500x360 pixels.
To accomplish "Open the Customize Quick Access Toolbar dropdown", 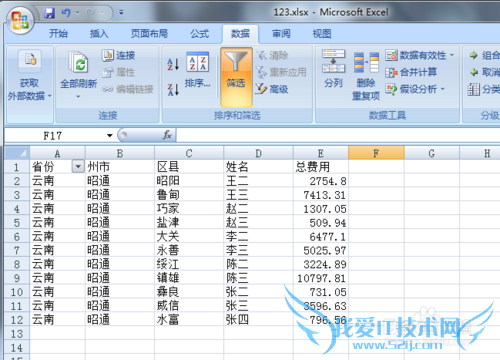I will [121, 13].
